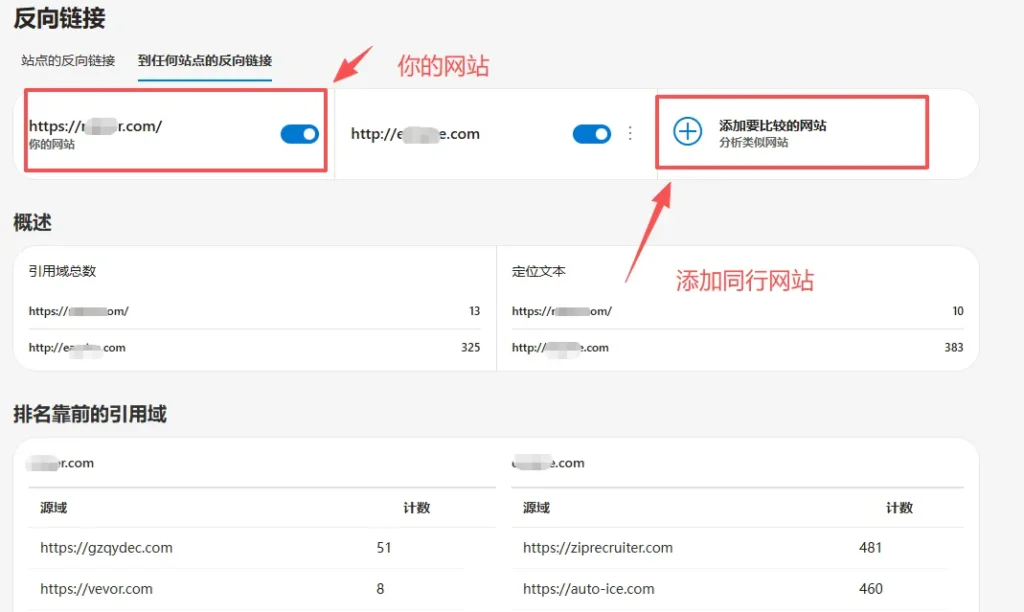The height and width of the screenshot is (612, 1024).
Task: Select the 到任何站点的反向链接 tab
Action: pos(204,61)
